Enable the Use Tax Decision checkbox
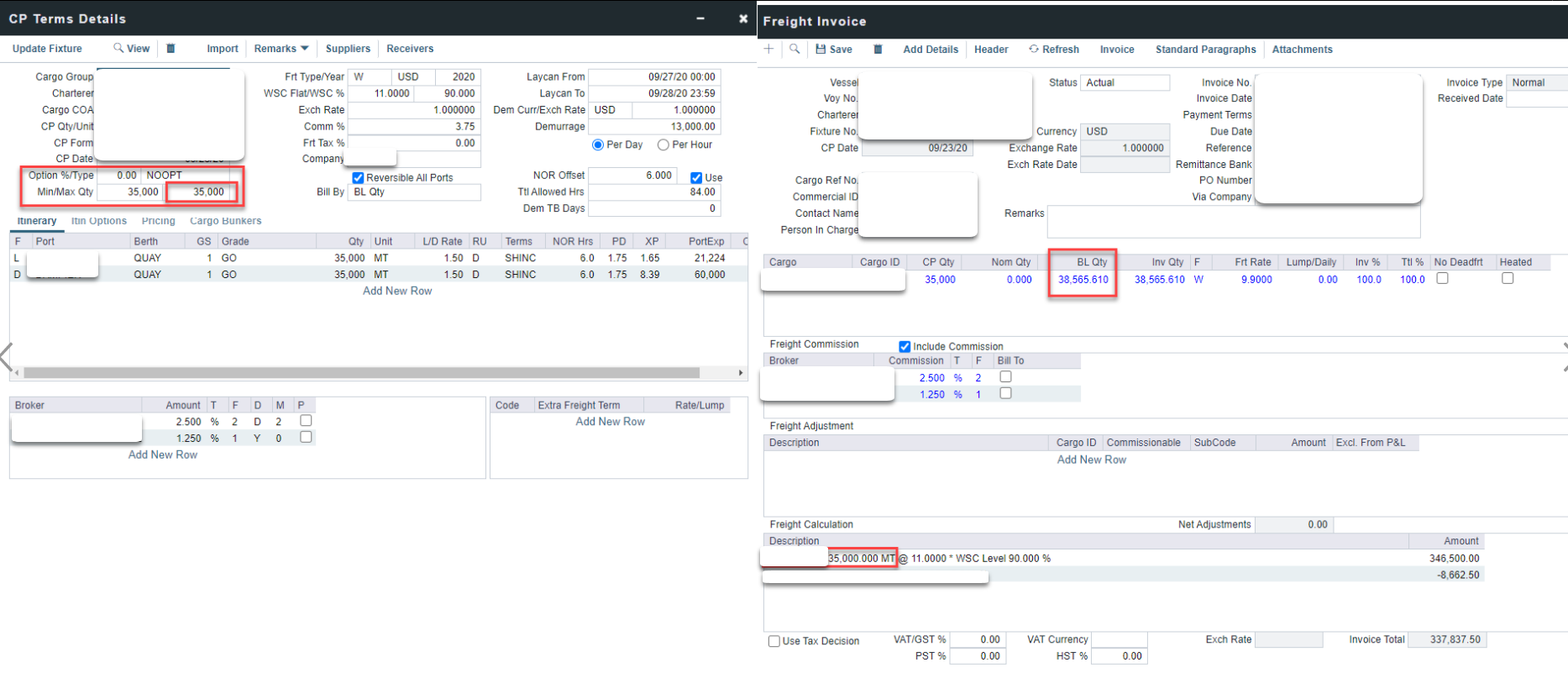The image size is (1568, 678). pyautogui.click(x=774, y=641)
